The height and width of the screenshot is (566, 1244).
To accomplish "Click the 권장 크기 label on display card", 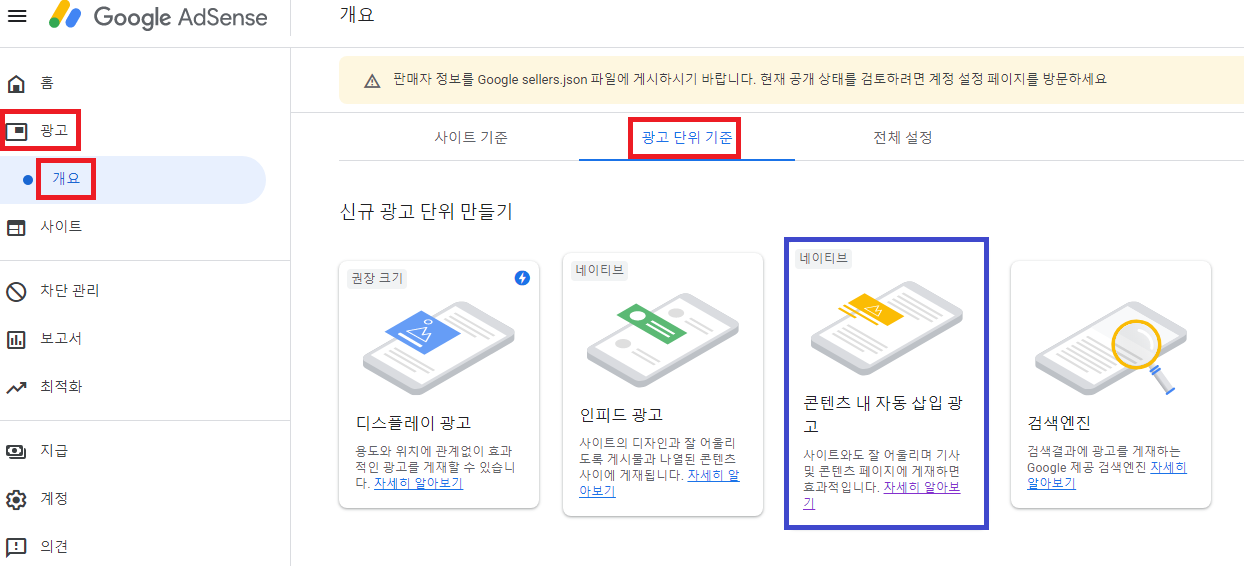I will 377,278.
